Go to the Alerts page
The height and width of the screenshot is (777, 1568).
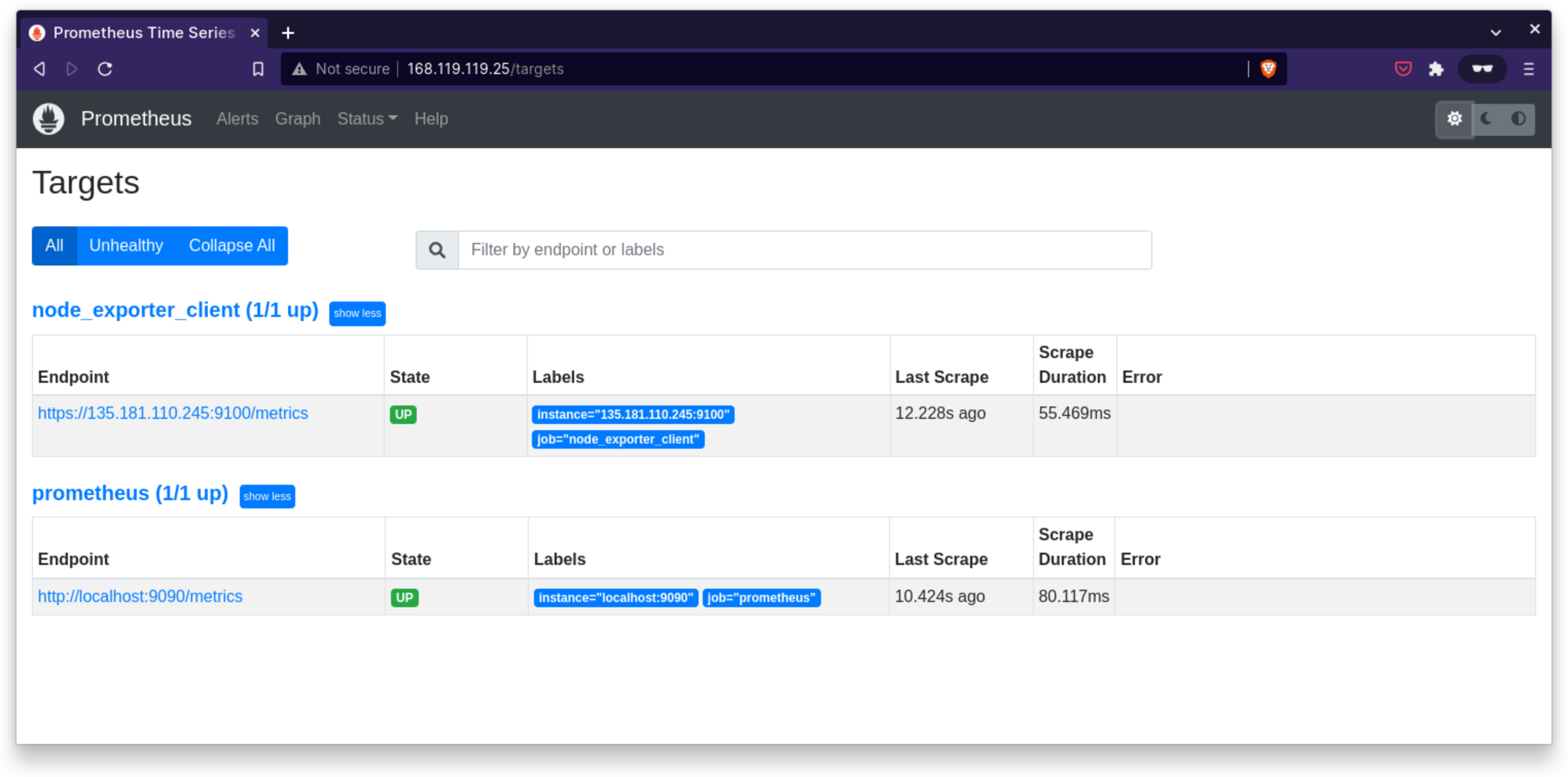point(237,119)
